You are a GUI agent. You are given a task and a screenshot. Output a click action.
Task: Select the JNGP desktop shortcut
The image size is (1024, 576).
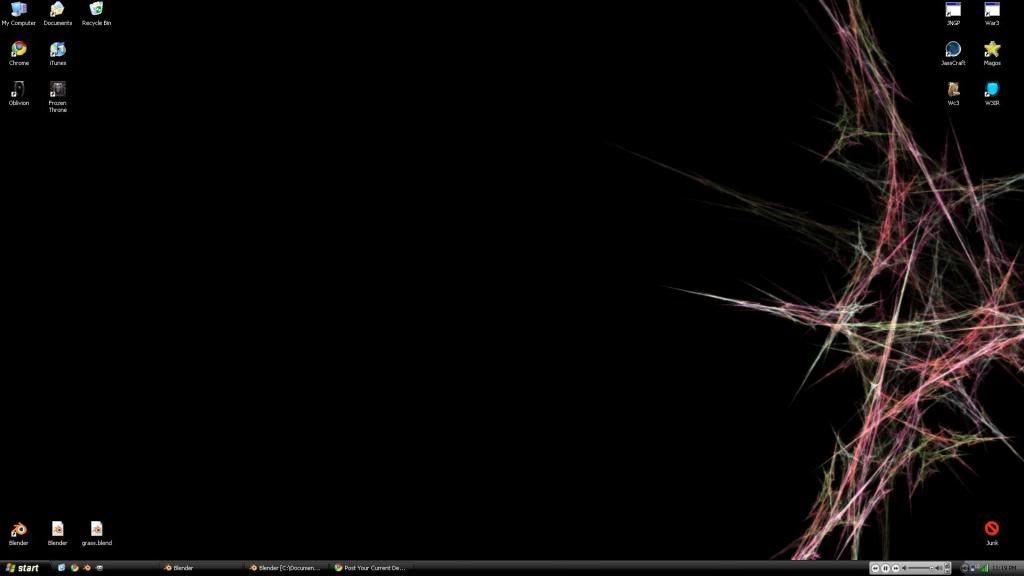coord(953,14)
